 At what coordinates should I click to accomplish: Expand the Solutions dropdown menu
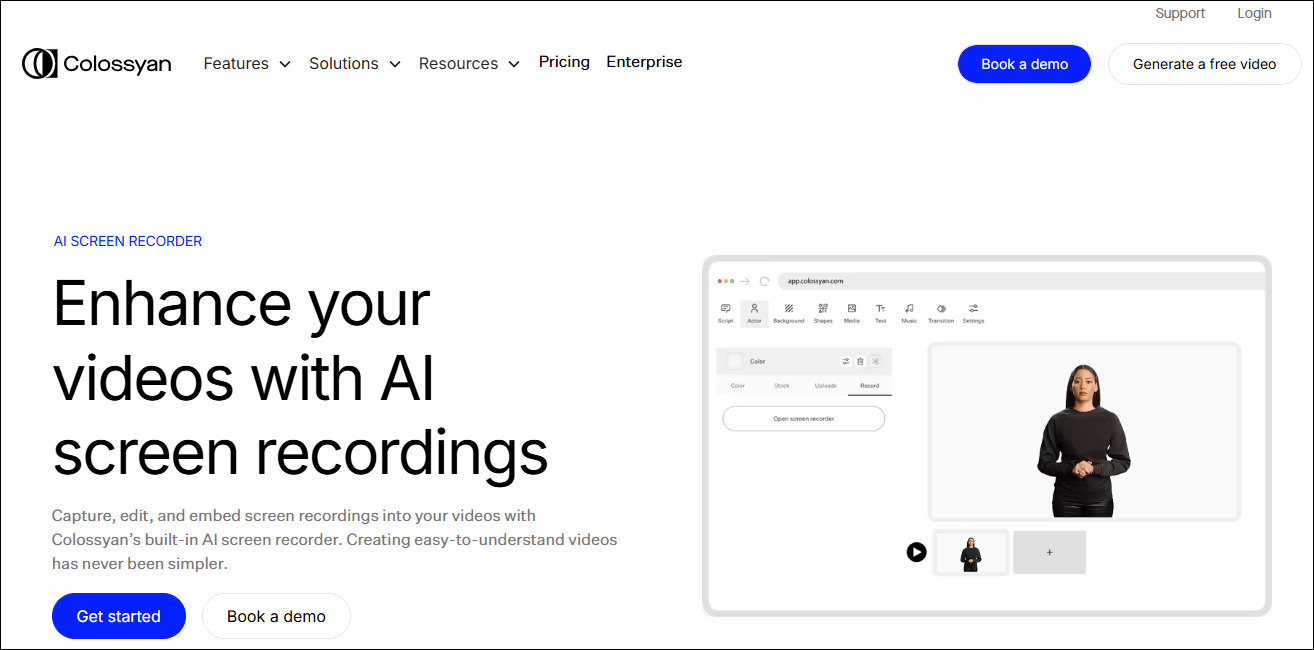point(355,63)
